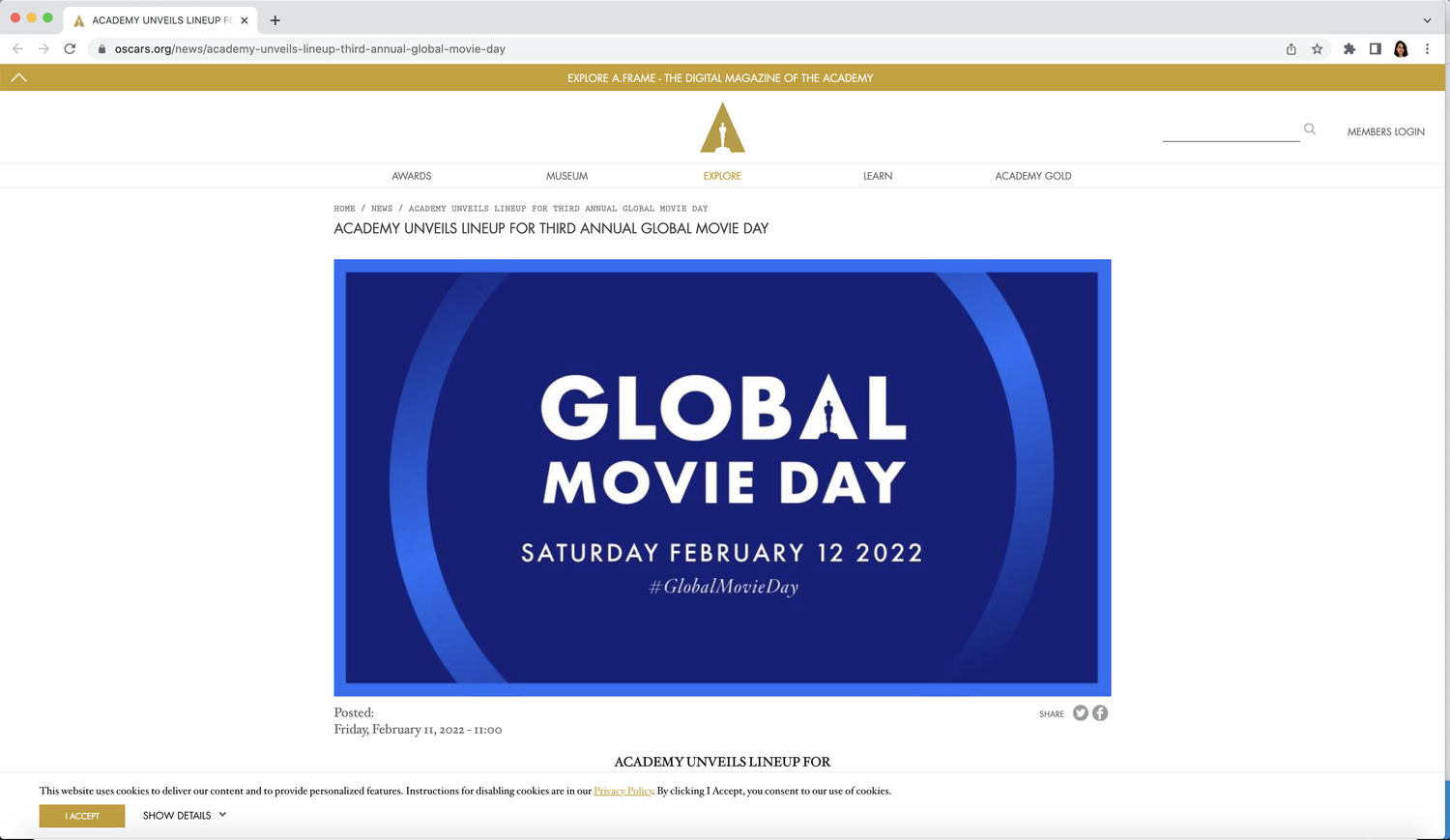Click the browser address bar URL

[x=309, y=48]
